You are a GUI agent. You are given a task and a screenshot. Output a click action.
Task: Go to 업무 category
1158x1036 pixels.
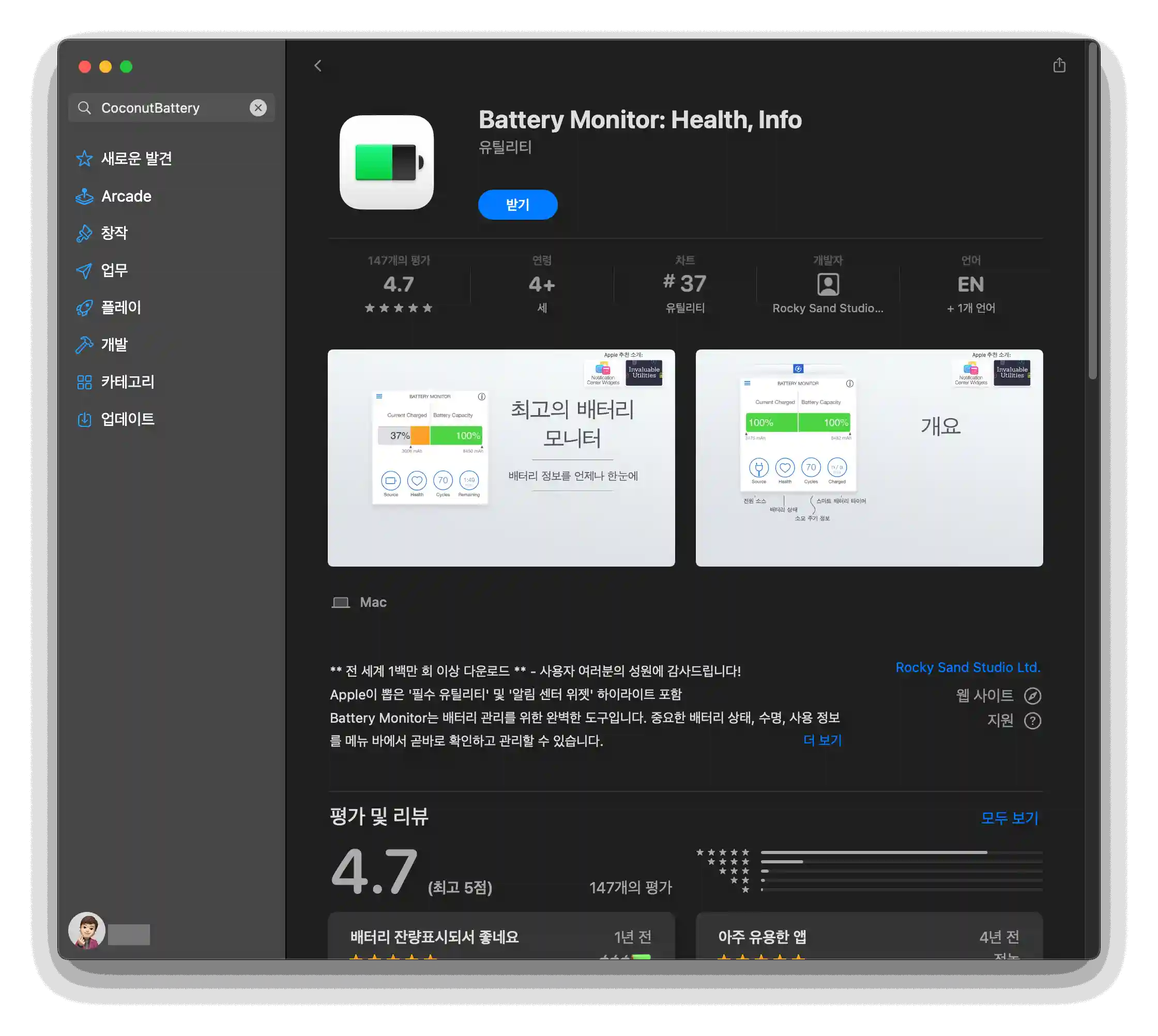coord(114,270)
